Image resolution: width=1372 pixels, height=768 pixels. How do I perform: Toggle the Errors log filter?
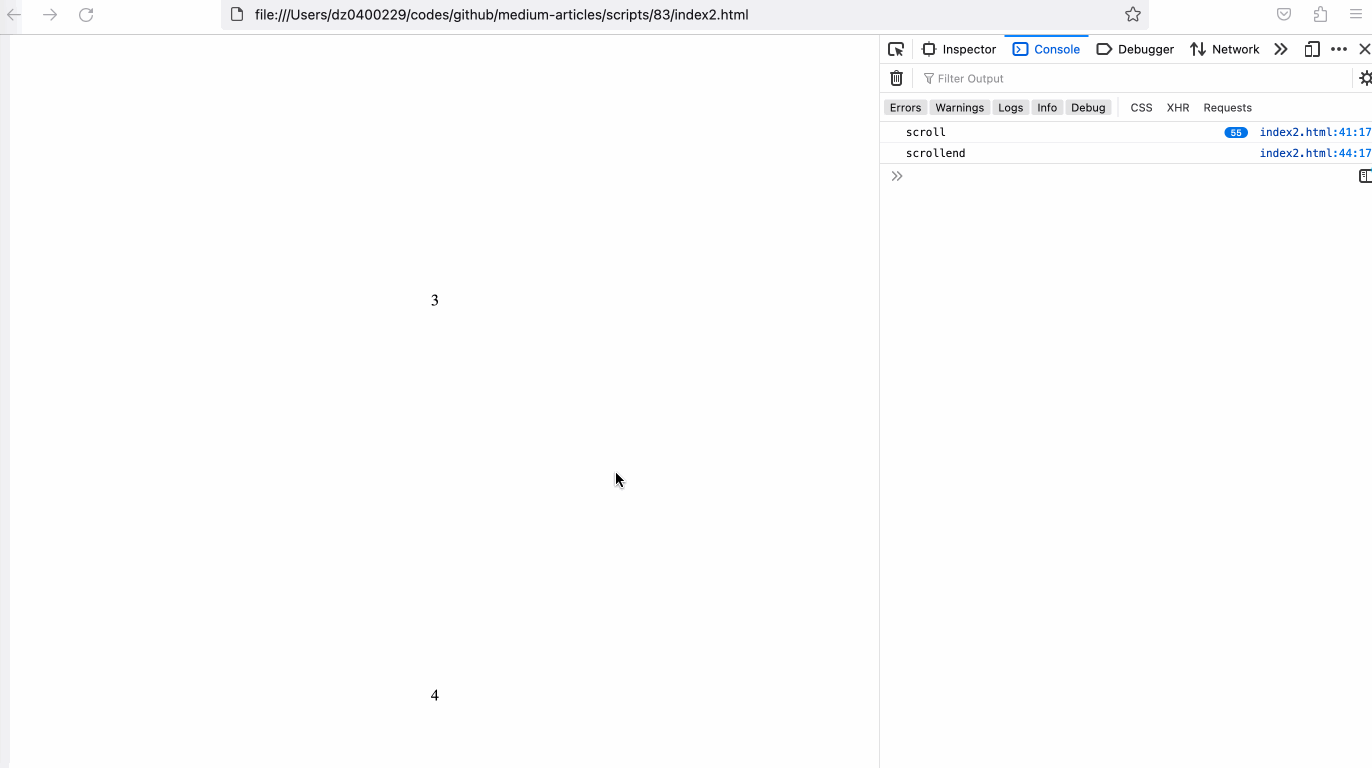click(x=904, y=107)
